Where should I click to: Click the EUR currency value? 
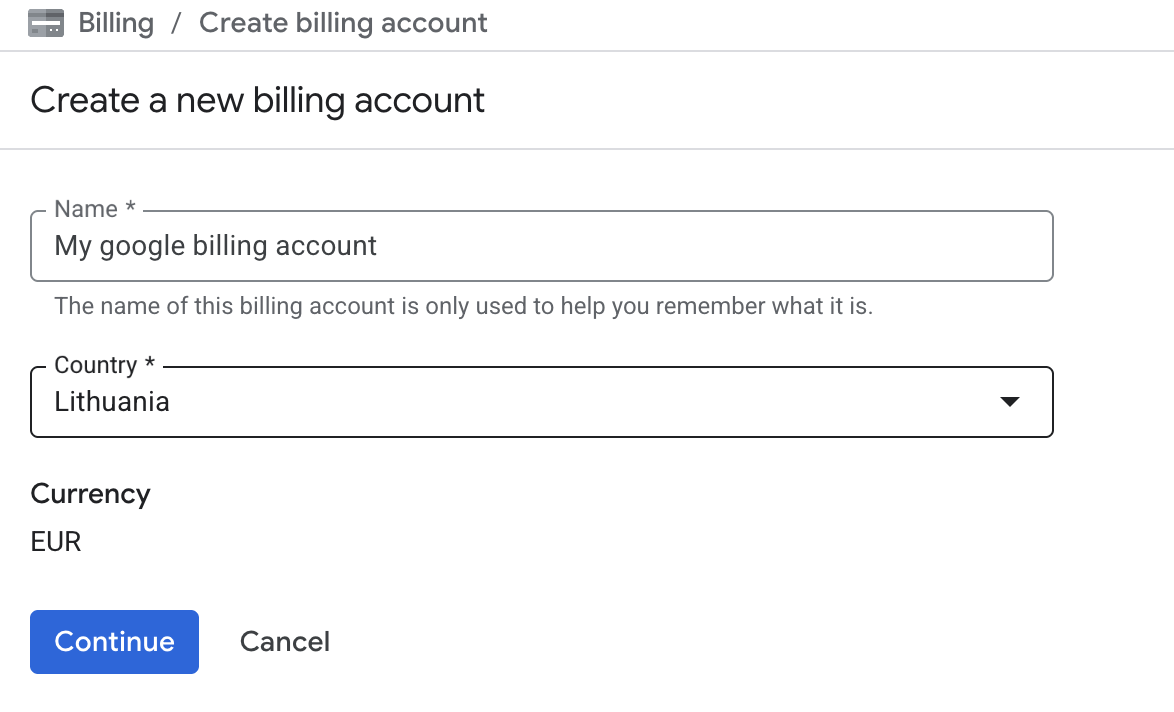click(56, 542)
